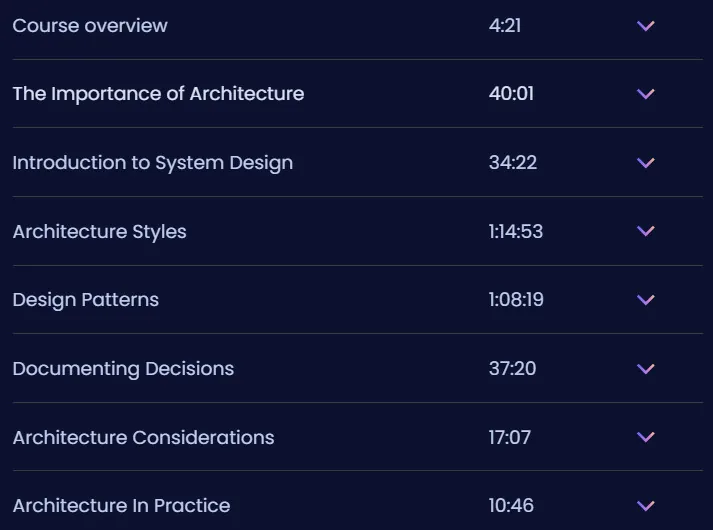Click the 1:08:19 duration label
Image resolution: width=713 pixels, height=530 pixels.
point(516,300)
